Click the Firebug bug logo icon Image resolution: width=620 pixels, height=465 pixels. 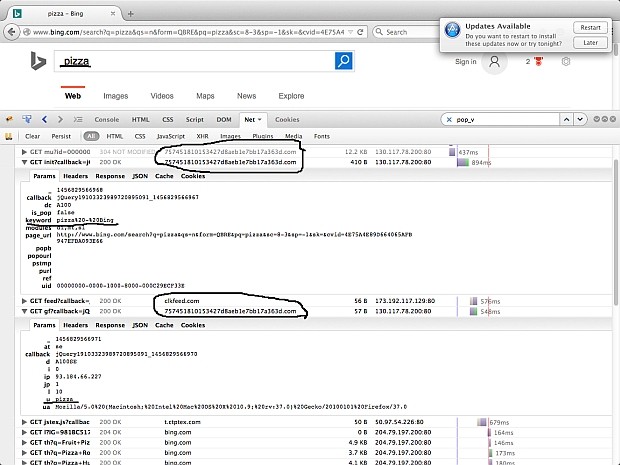9,119
